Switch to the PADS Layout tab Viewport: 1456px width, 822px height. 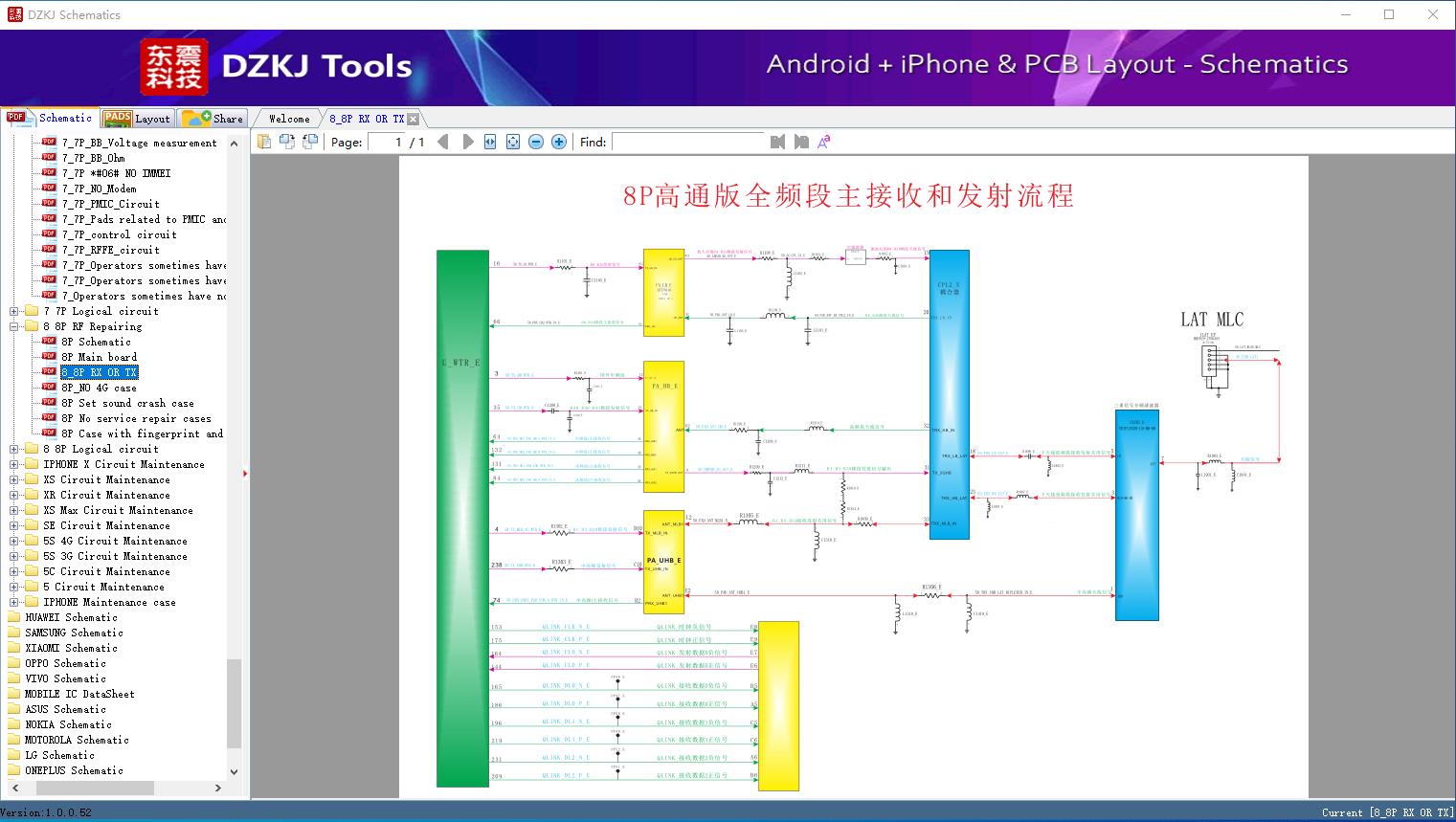click(x=137, y=119)
